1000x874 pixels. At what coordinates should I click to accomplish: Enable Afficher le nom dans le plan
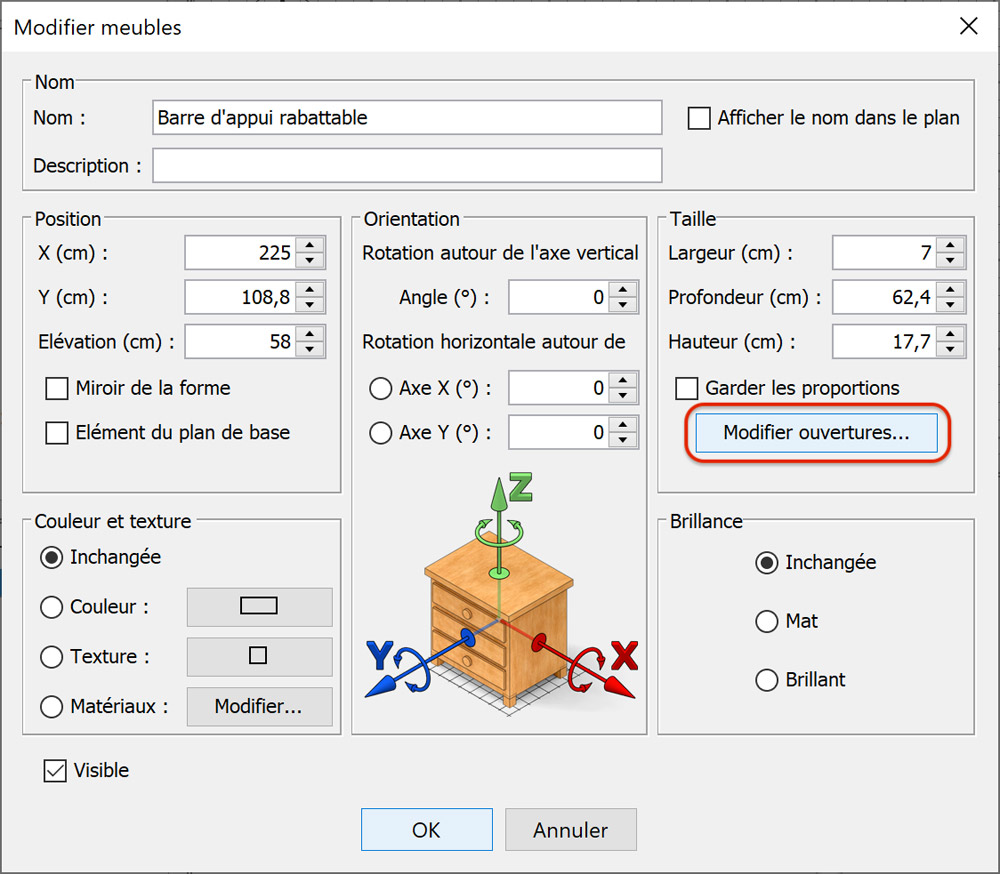point(700,119)
